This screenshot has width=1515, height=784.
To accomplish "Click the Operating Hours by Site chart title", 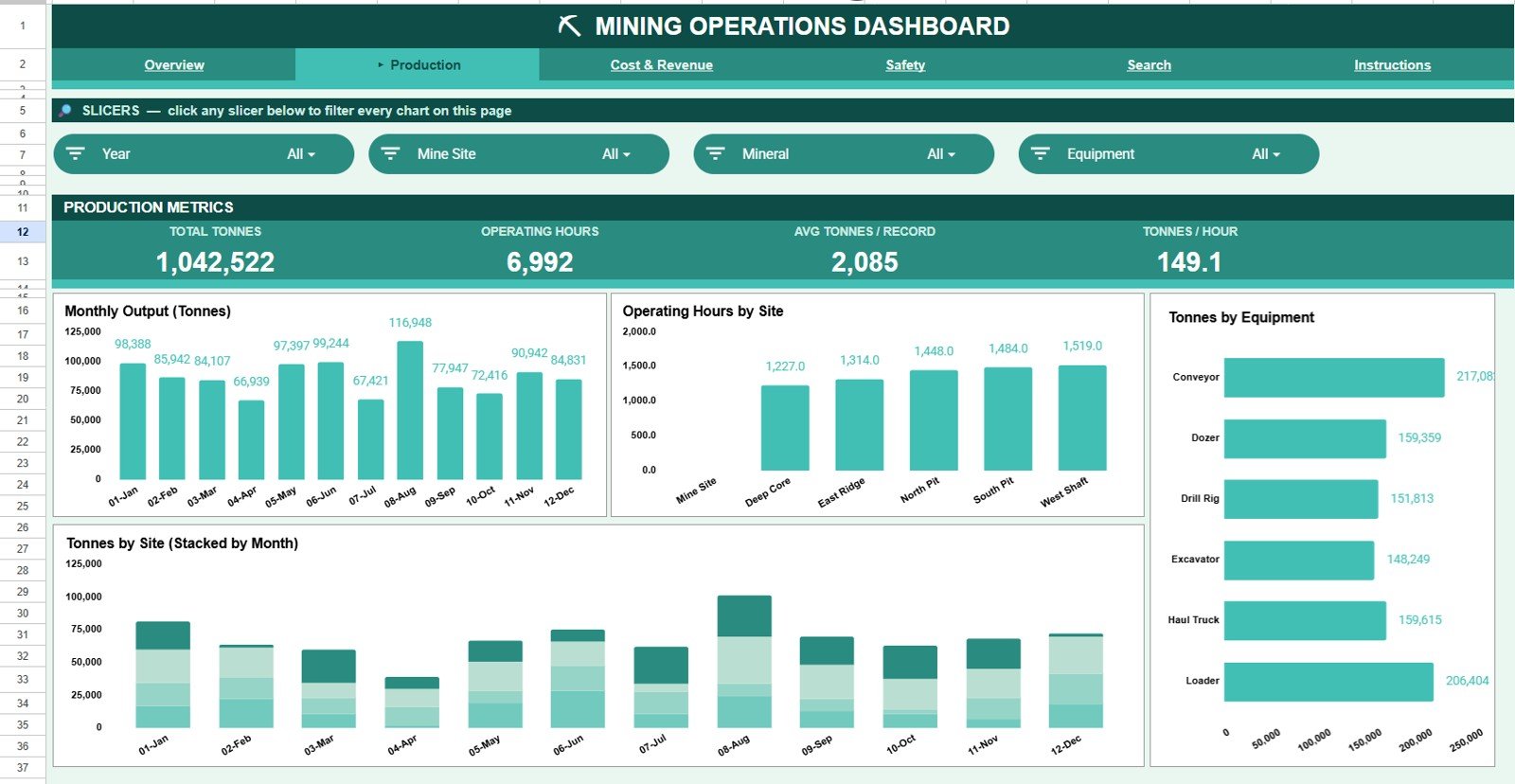I will click(x=703, y=312).
